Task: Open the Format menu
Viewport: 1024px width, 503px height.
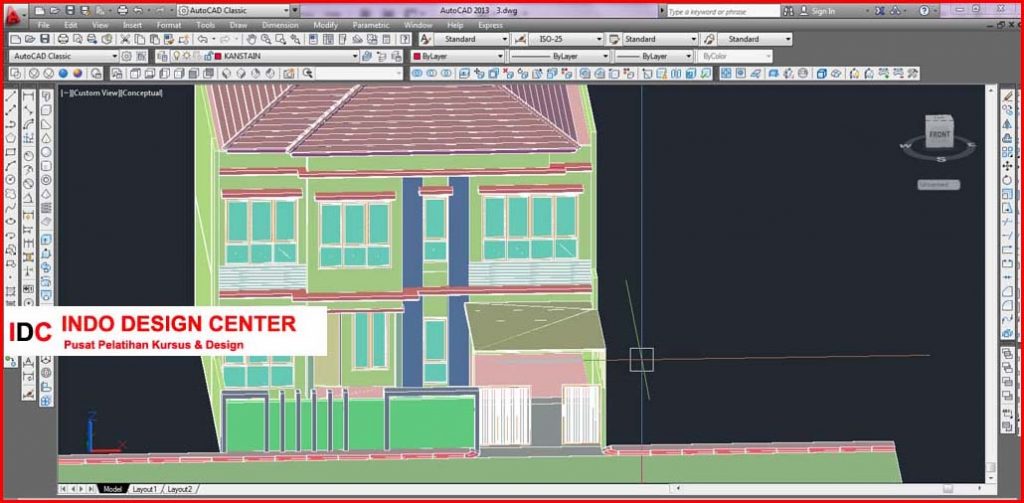Action: [x=168, y=25]
